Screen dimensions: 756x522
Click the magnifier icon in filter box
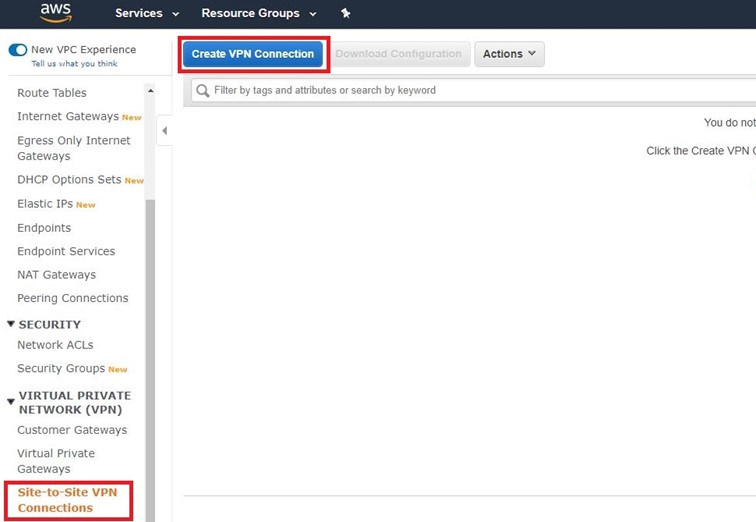click(203, 90)
